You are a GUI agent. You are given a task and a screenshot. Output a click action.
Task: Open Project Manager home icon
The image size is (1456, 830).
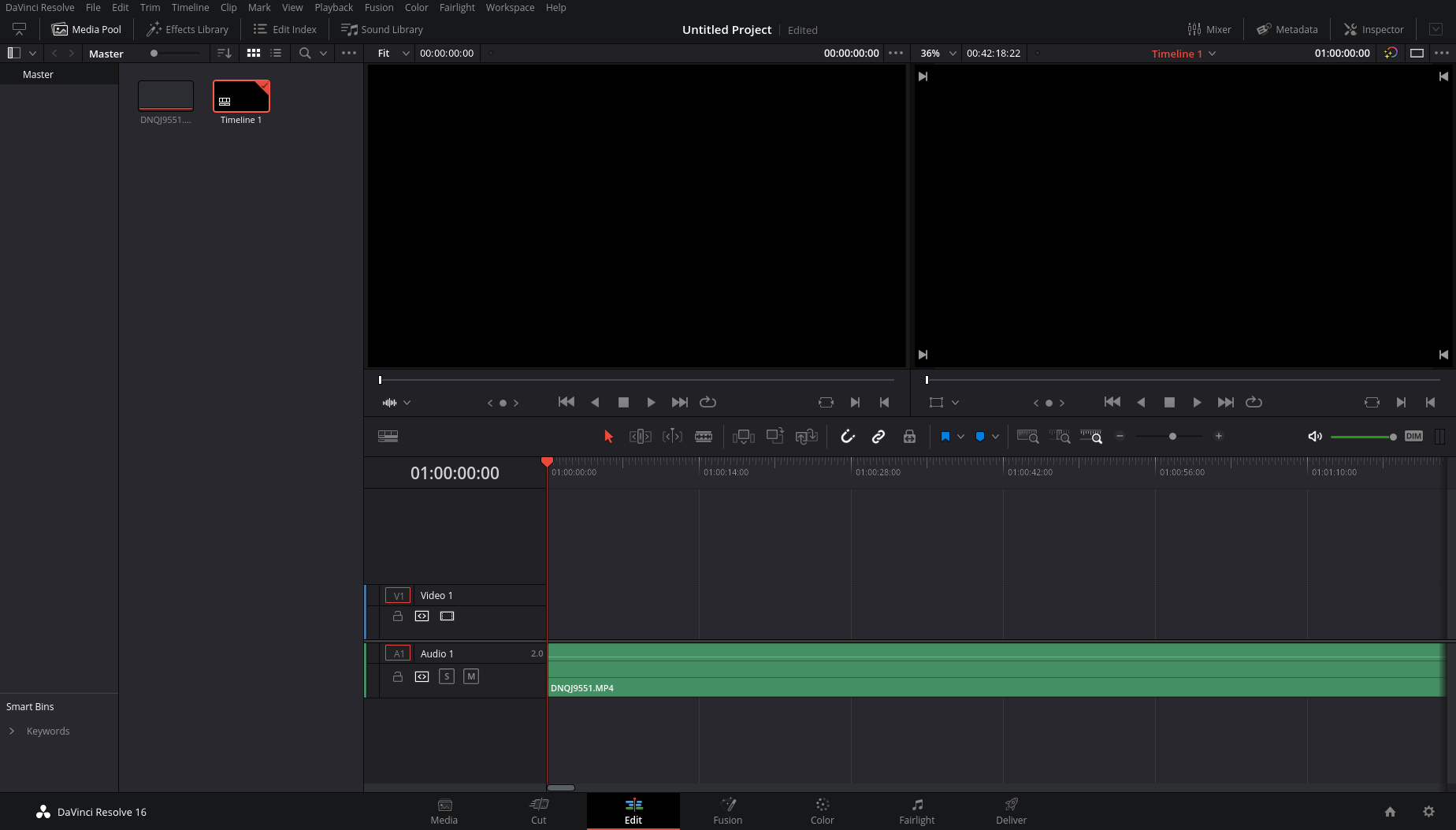[x=1390, y=811]
